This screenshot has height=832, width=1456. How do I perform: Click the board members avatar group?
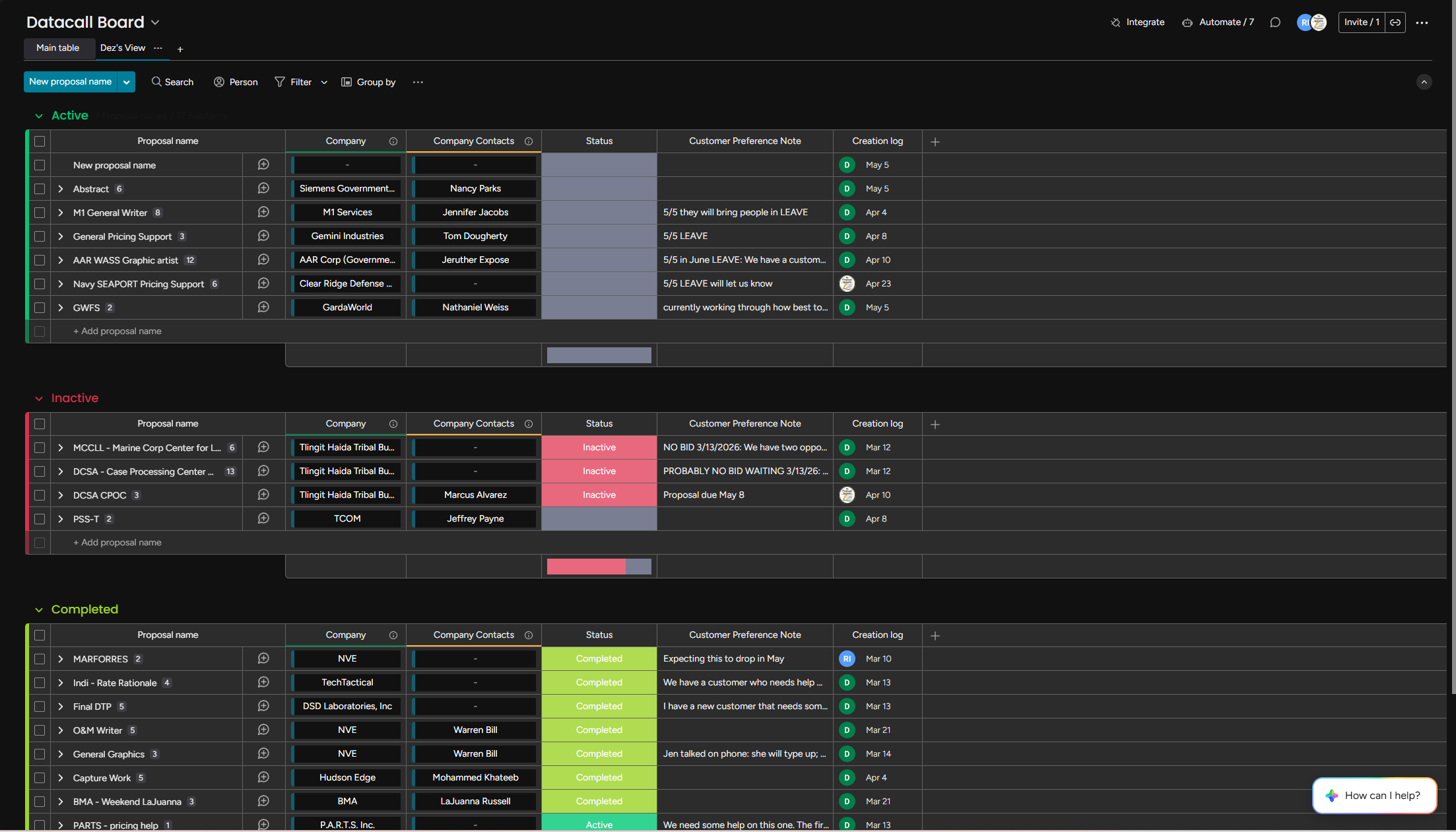(x=1311, y=22)
